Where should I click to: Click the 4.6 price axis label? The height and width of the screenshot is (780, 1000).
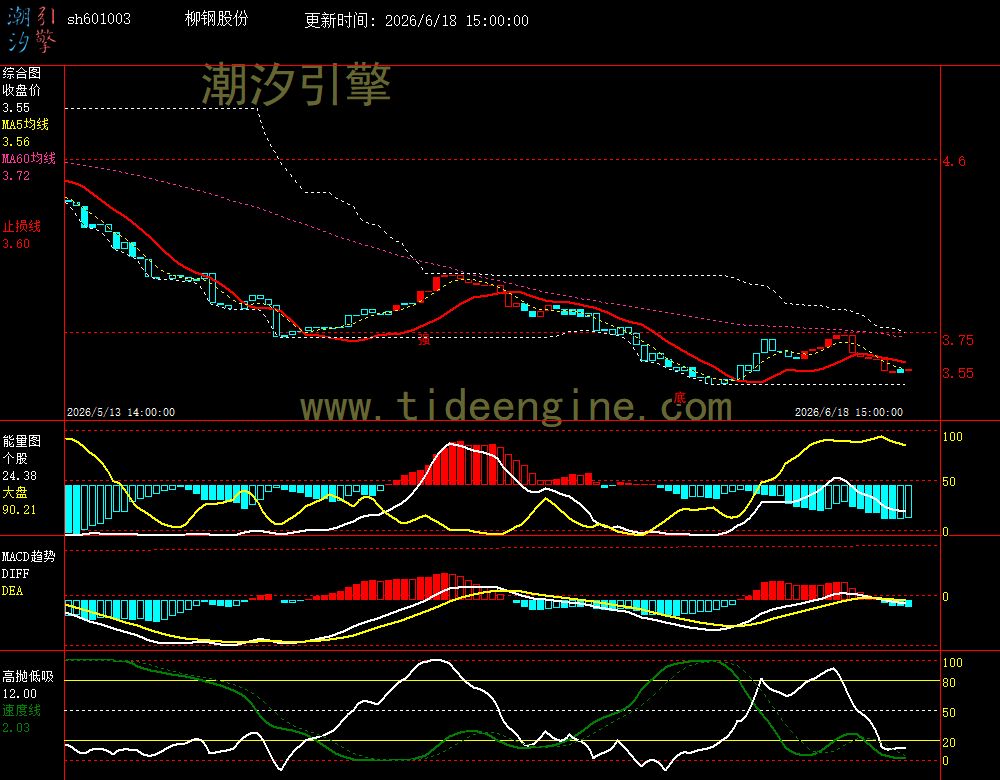point(954,161)
